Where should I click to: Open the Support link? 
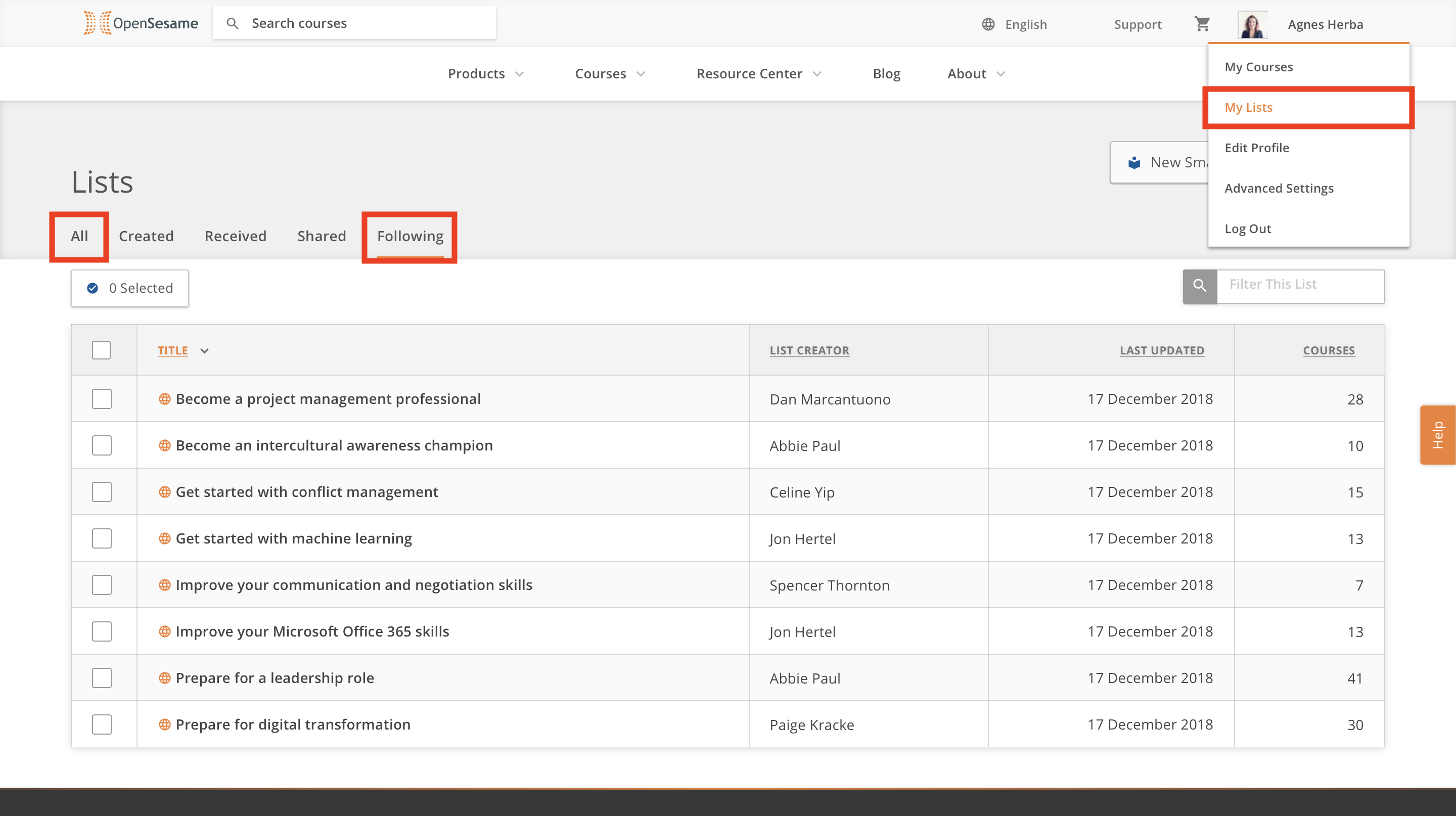[1137, 24]
